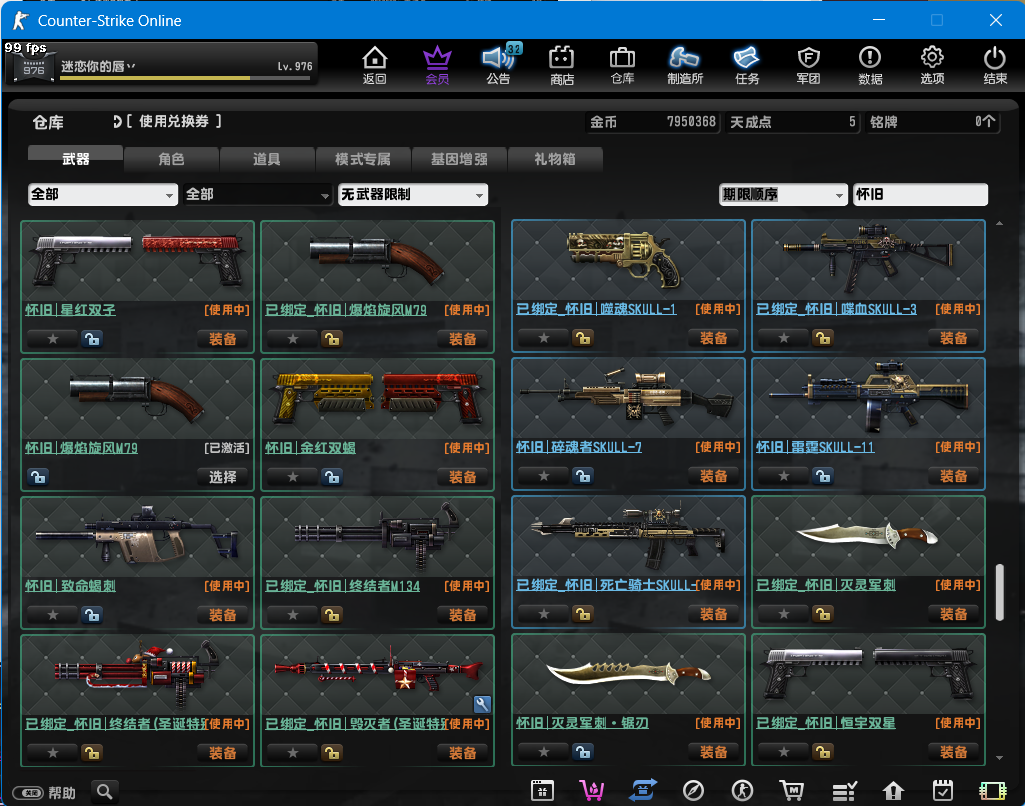Open the purple shopping basket icon
The image size is (1025, 806).
(592, 791)
